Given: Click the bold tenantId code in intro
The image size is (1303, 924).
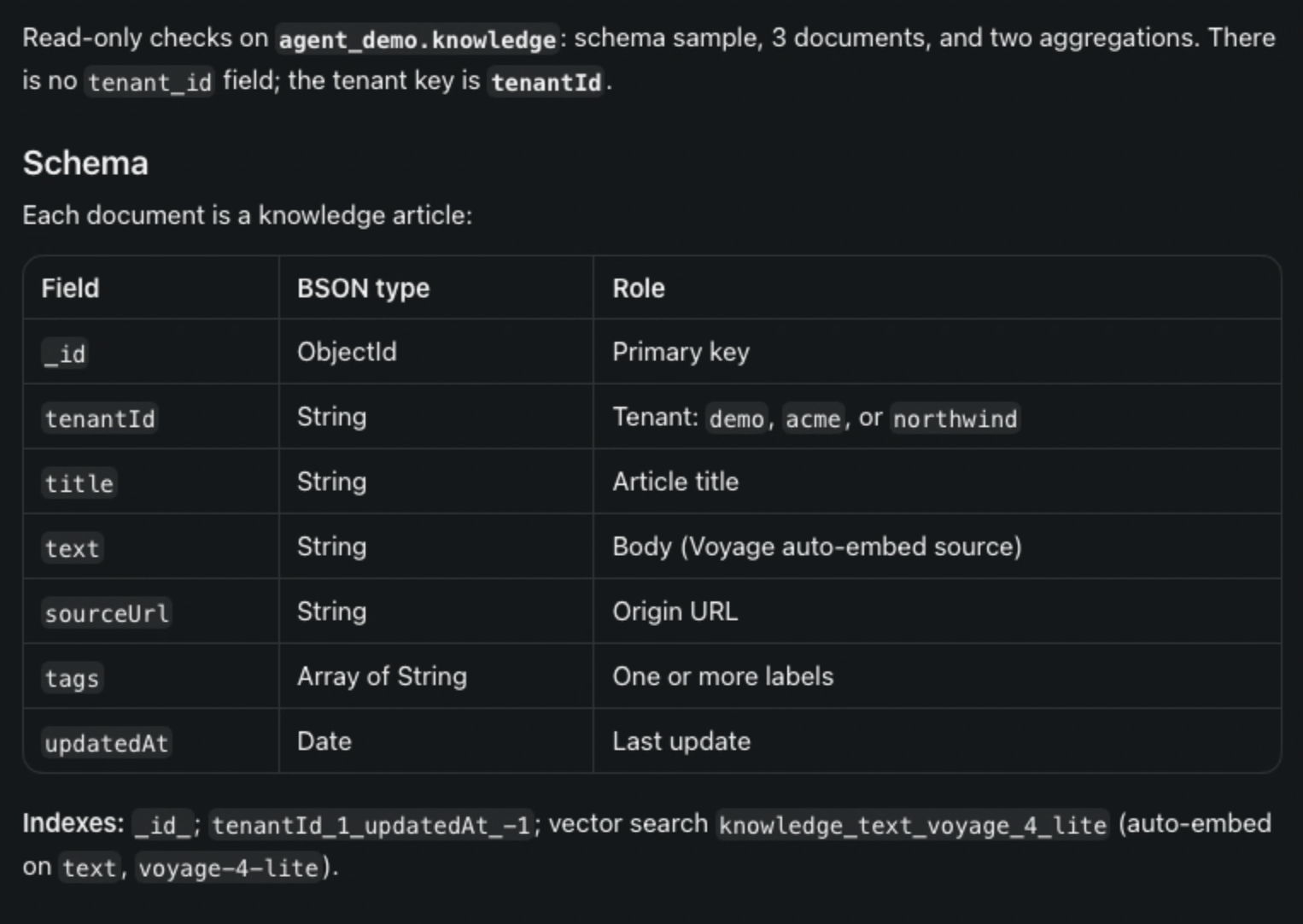Looking at the screenshot, I should pyautogui.click(x=546, y=82).
